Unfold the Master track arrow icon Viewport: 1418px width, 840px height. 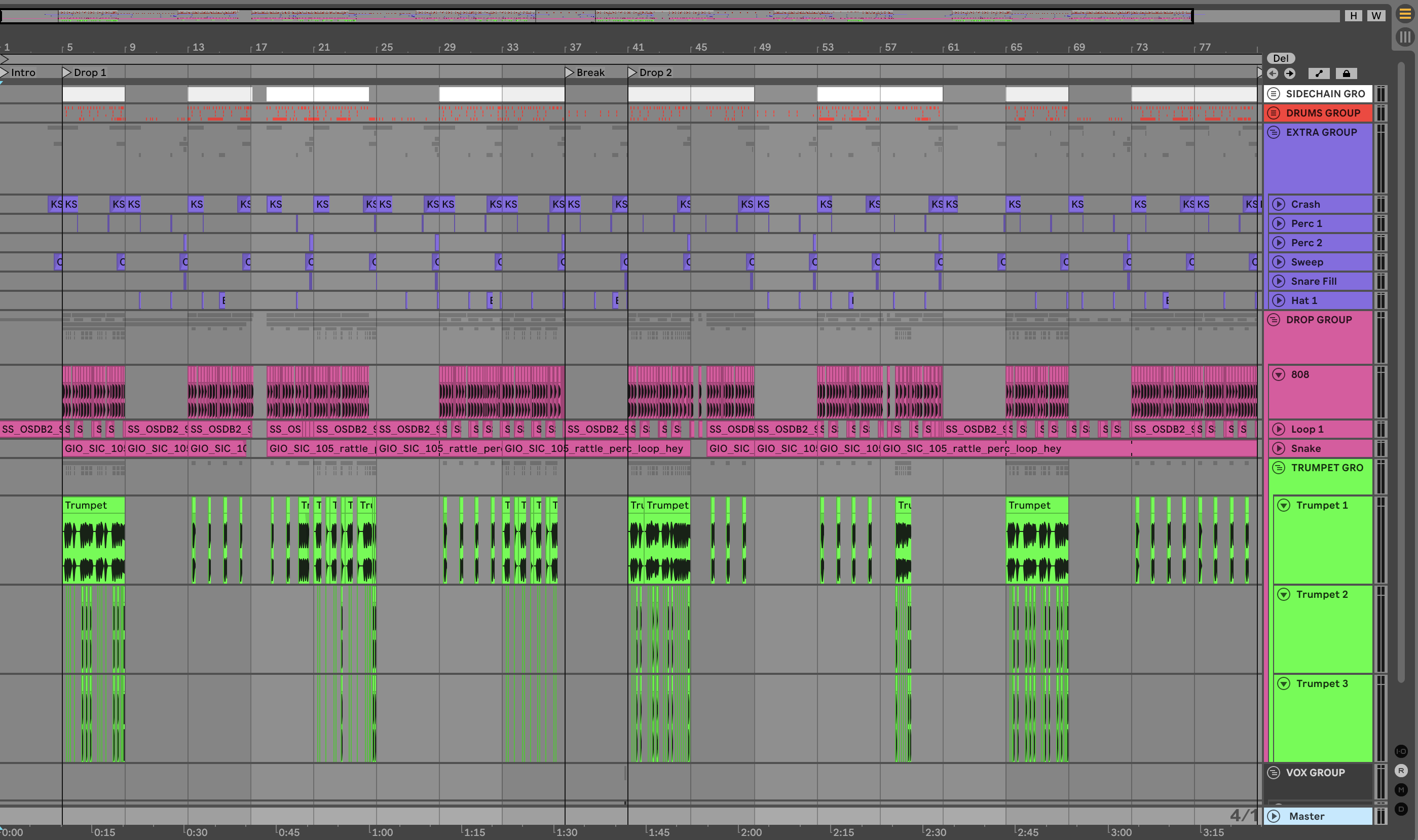(x=1274, y=816)
